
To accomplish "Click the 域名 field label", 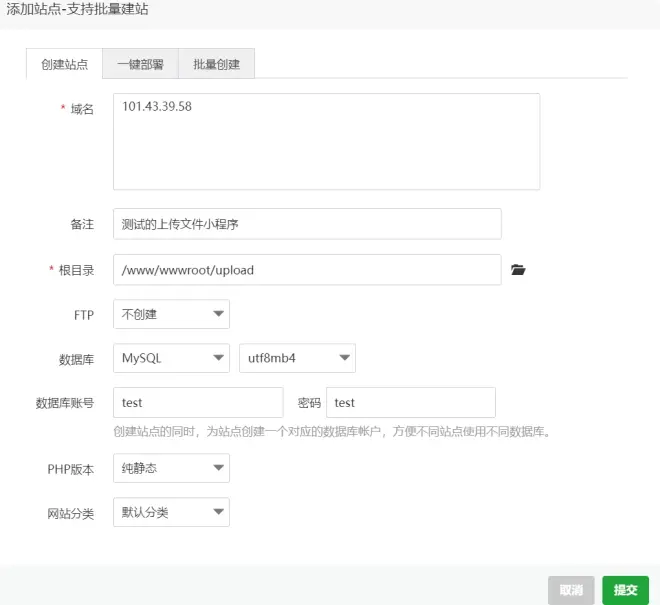I will click(82, 109).
